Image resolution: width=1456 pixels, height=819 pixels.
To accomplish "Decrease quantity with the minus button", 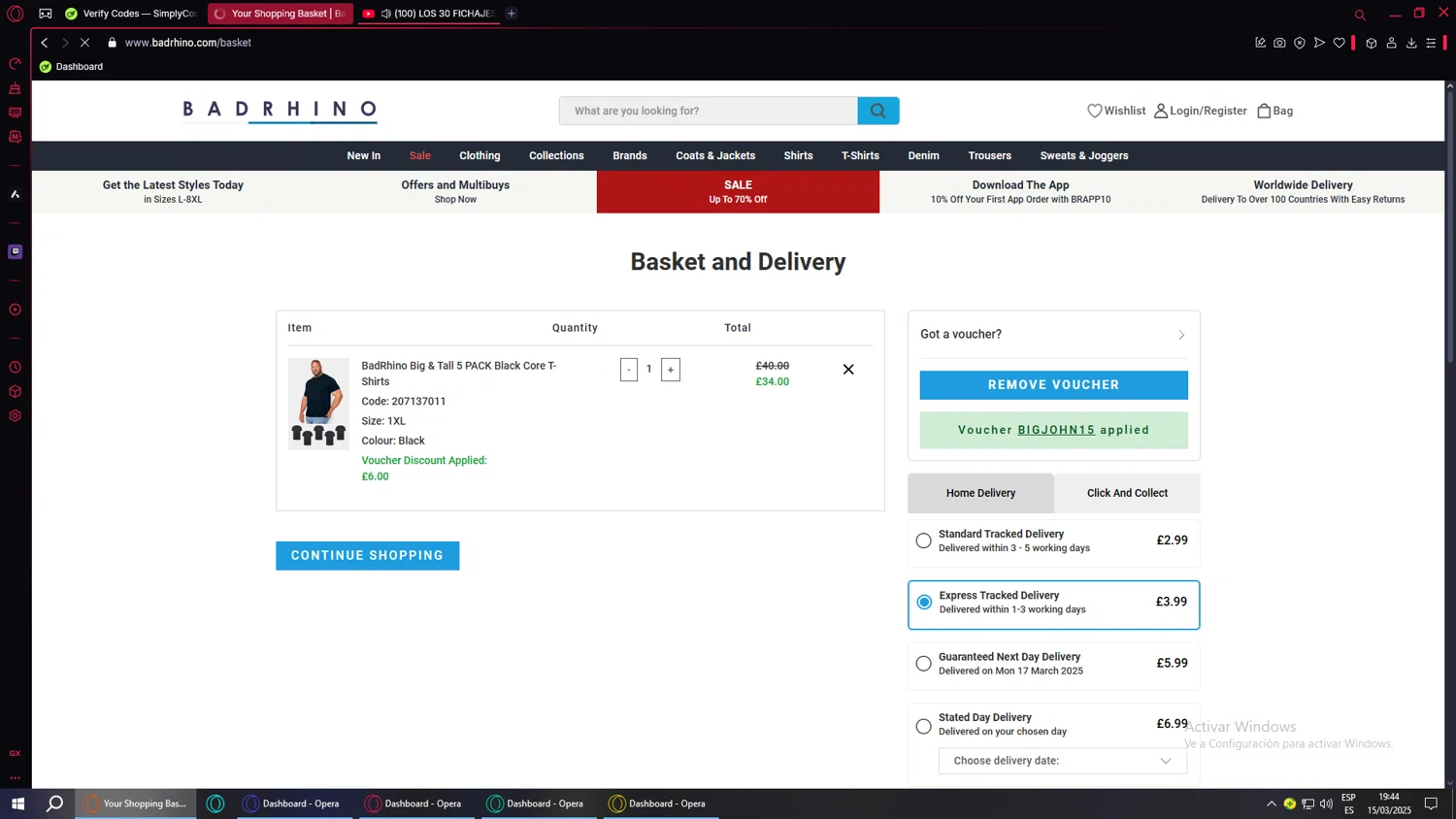I will coord(629,370).
